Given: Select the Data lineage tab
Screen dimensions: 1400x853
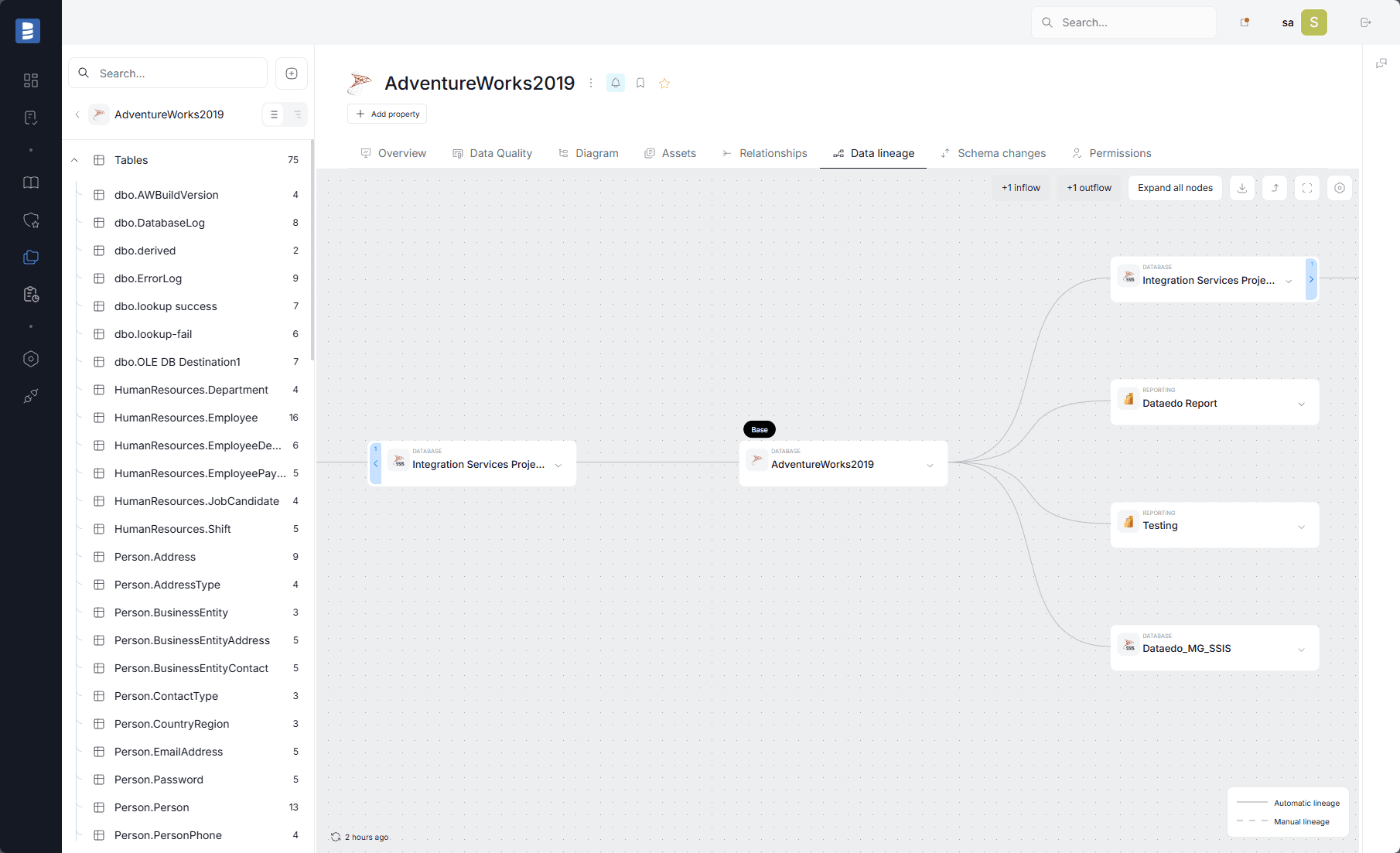Looking at the screenshot, I should point(873,153).
